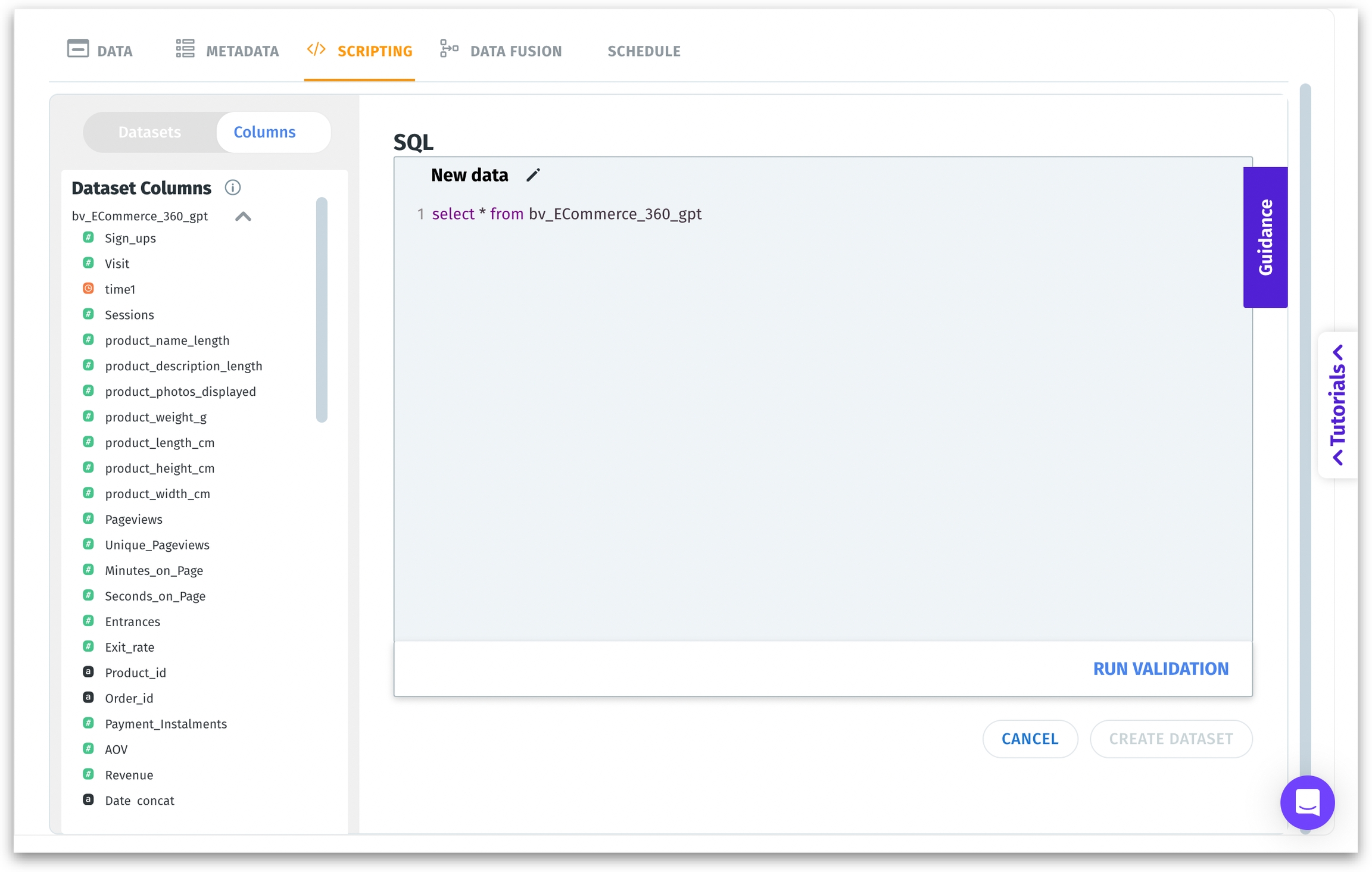Go to the Schedule tab
The width and height of the screenshot is (1372, 872).
click(x=643, y=51)
